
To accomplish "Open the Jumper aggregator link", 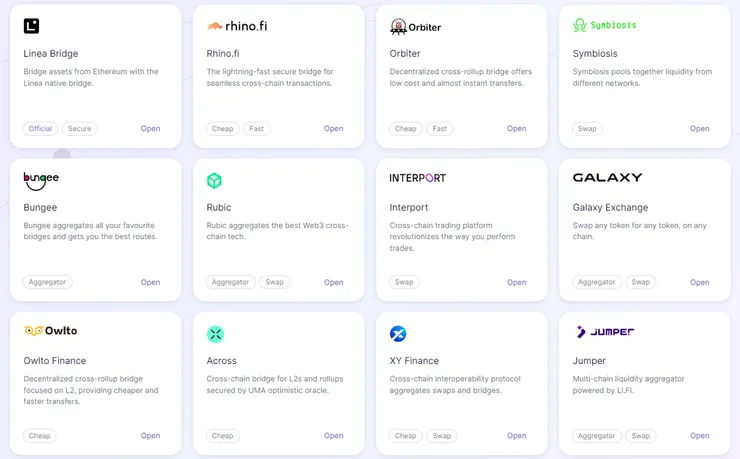I will [x=699, y=436].
